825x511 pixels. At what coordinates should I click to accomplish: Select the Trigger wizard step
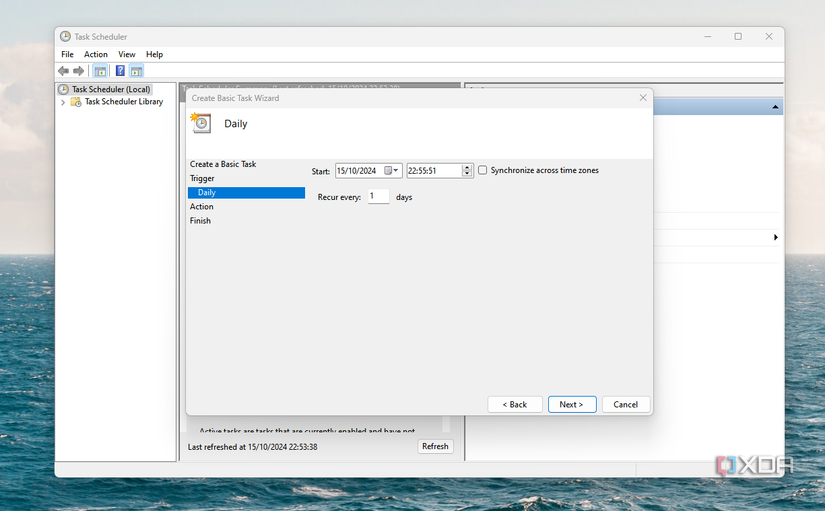(x=202, y=178)
